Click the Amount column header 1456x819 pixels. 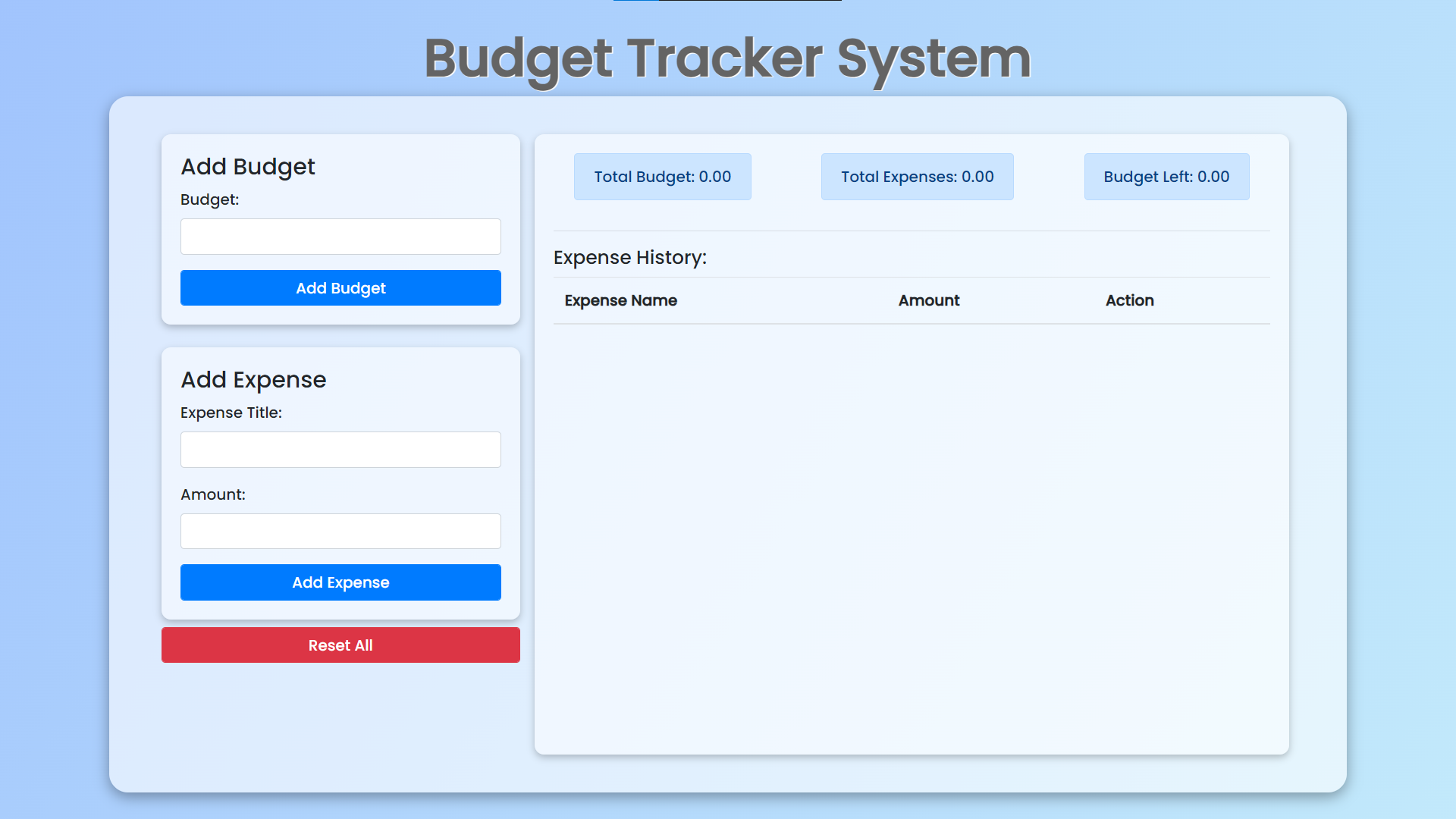click(929, 300)
